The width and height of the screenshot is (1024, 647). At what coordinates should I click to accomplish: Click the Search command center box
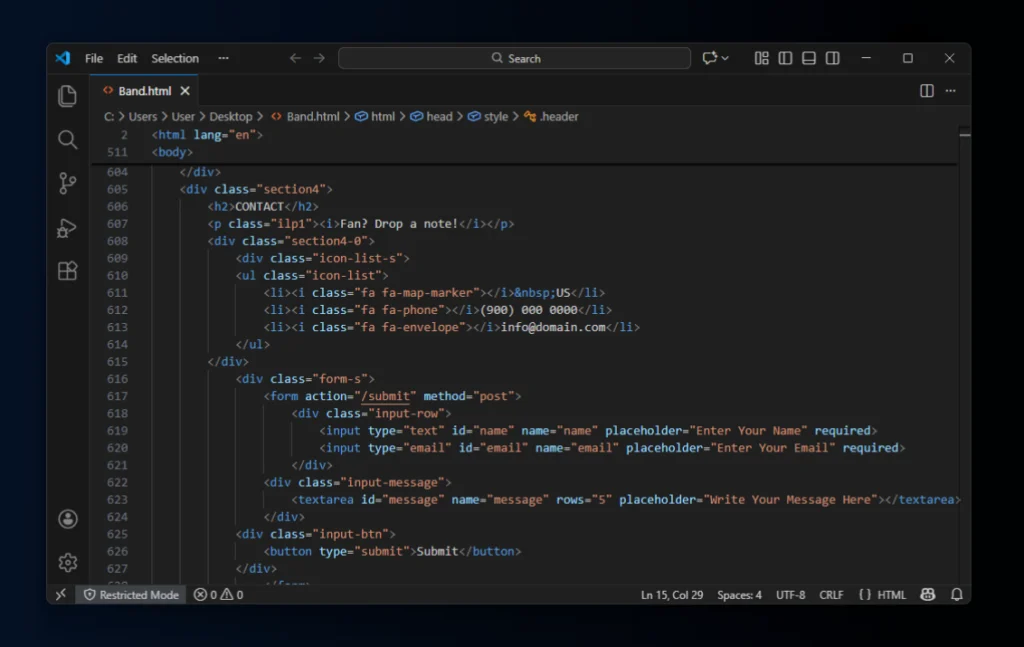[x=514, y=58]
